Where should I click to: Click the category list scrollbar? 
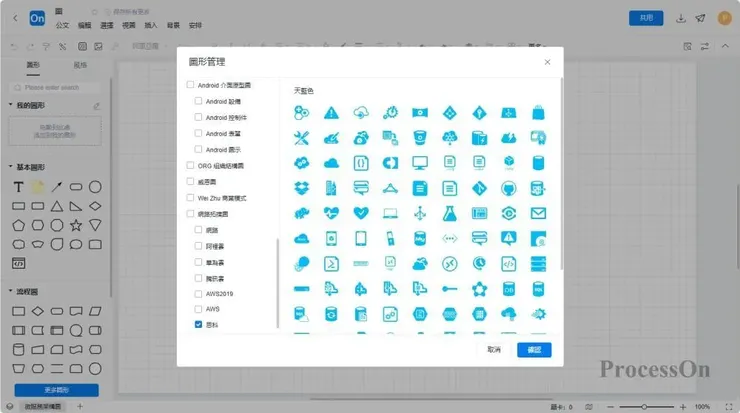278,283
